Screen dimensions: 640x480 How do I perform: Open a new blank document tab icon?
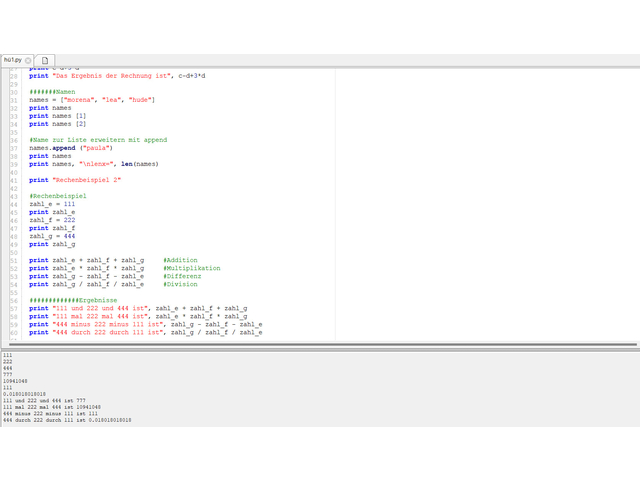[45, 60]
